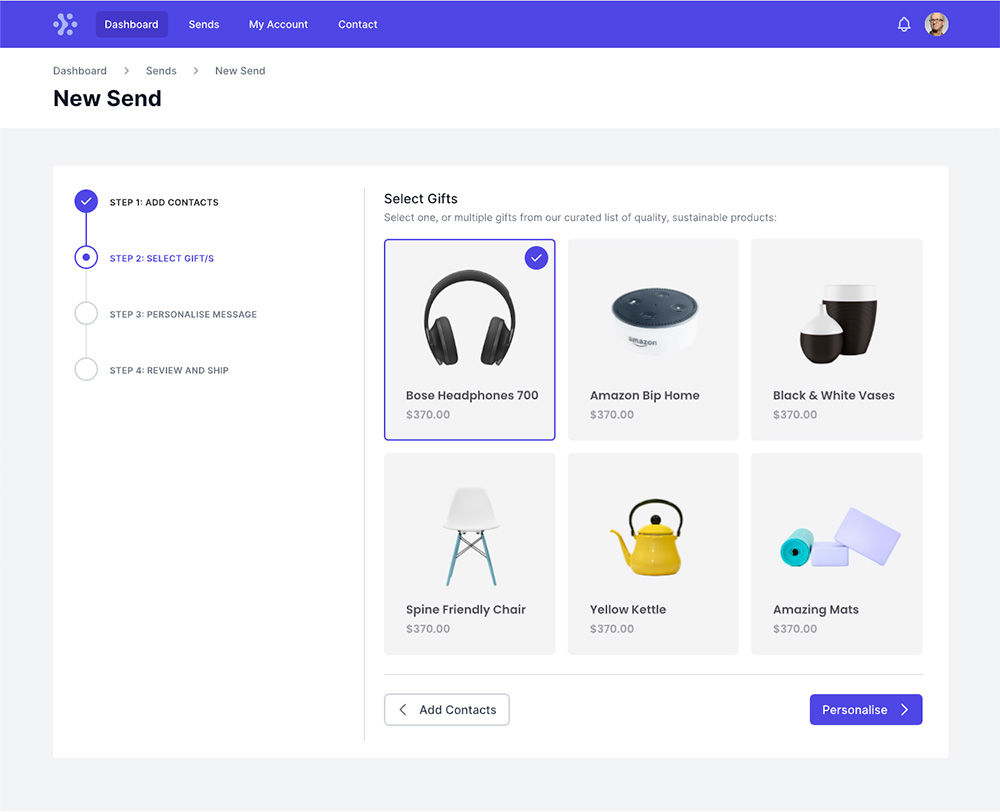Screen dimensions: 1000x812
Task: Open Dashboard via the breadcrumb link
Action: [79, 71]
